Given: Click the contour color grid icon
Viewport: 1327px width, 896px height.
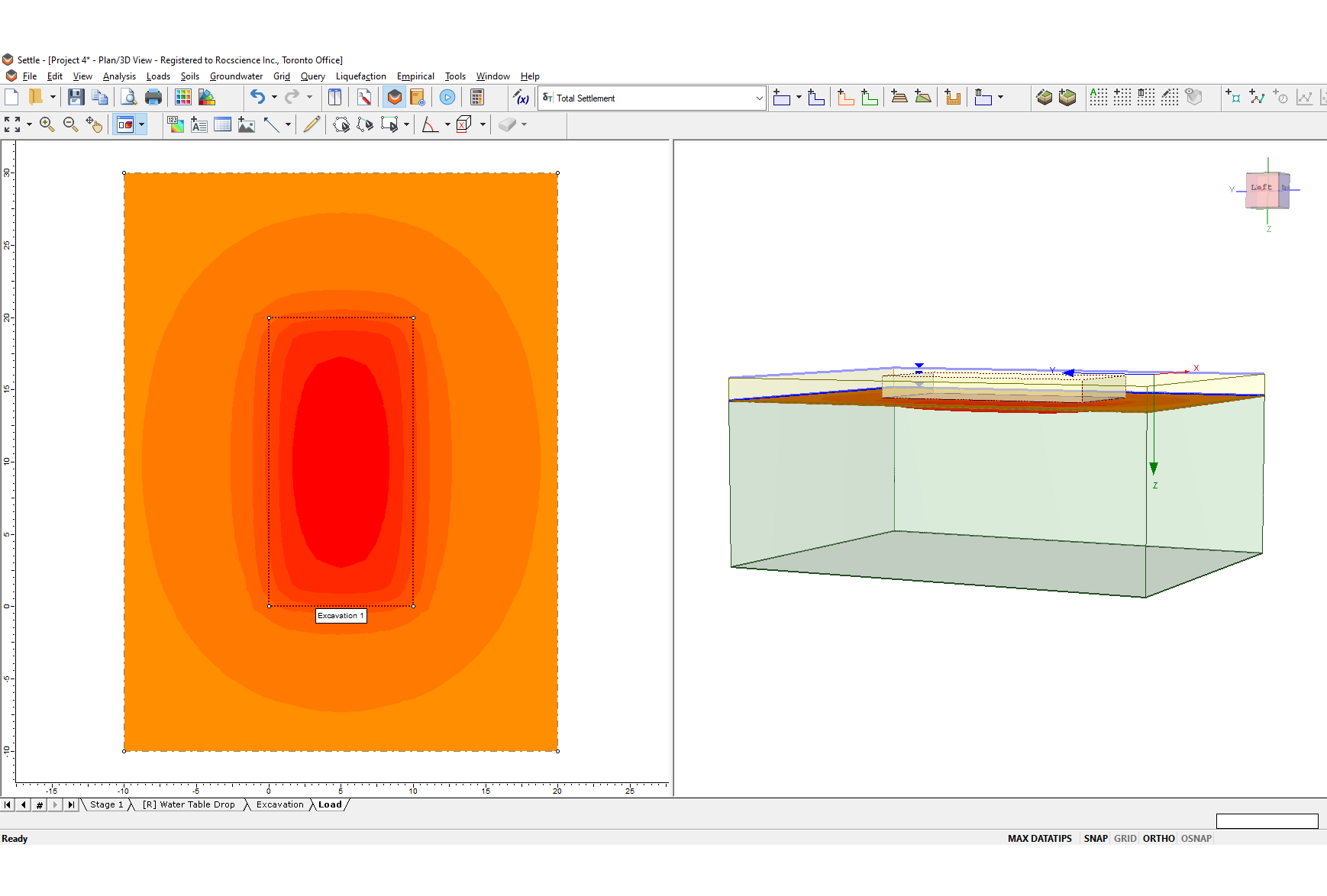Looking at the screenshot, I should [x=183, y=97].
